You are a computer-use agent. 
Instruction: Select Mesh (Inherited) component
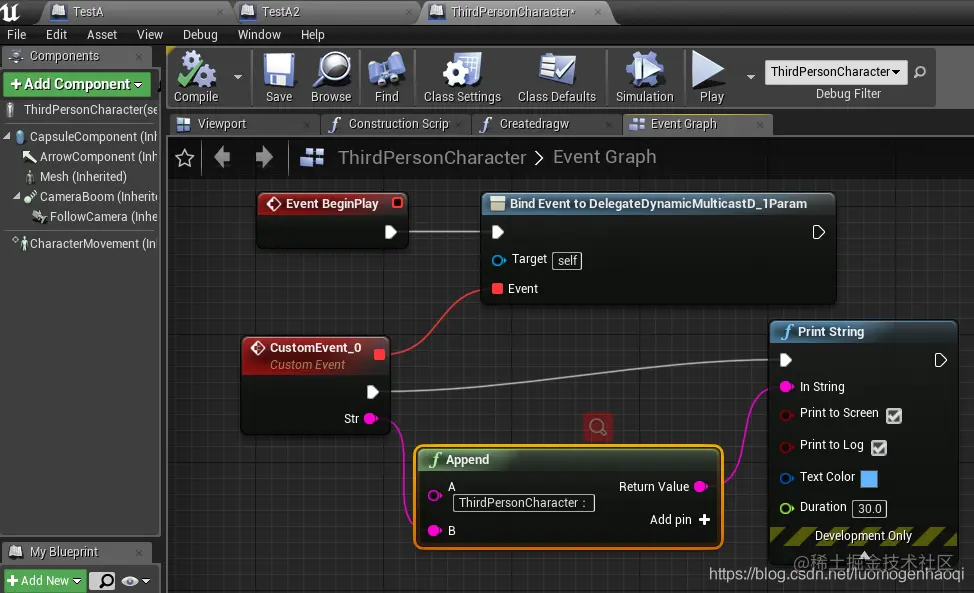(x=75, y=177)
